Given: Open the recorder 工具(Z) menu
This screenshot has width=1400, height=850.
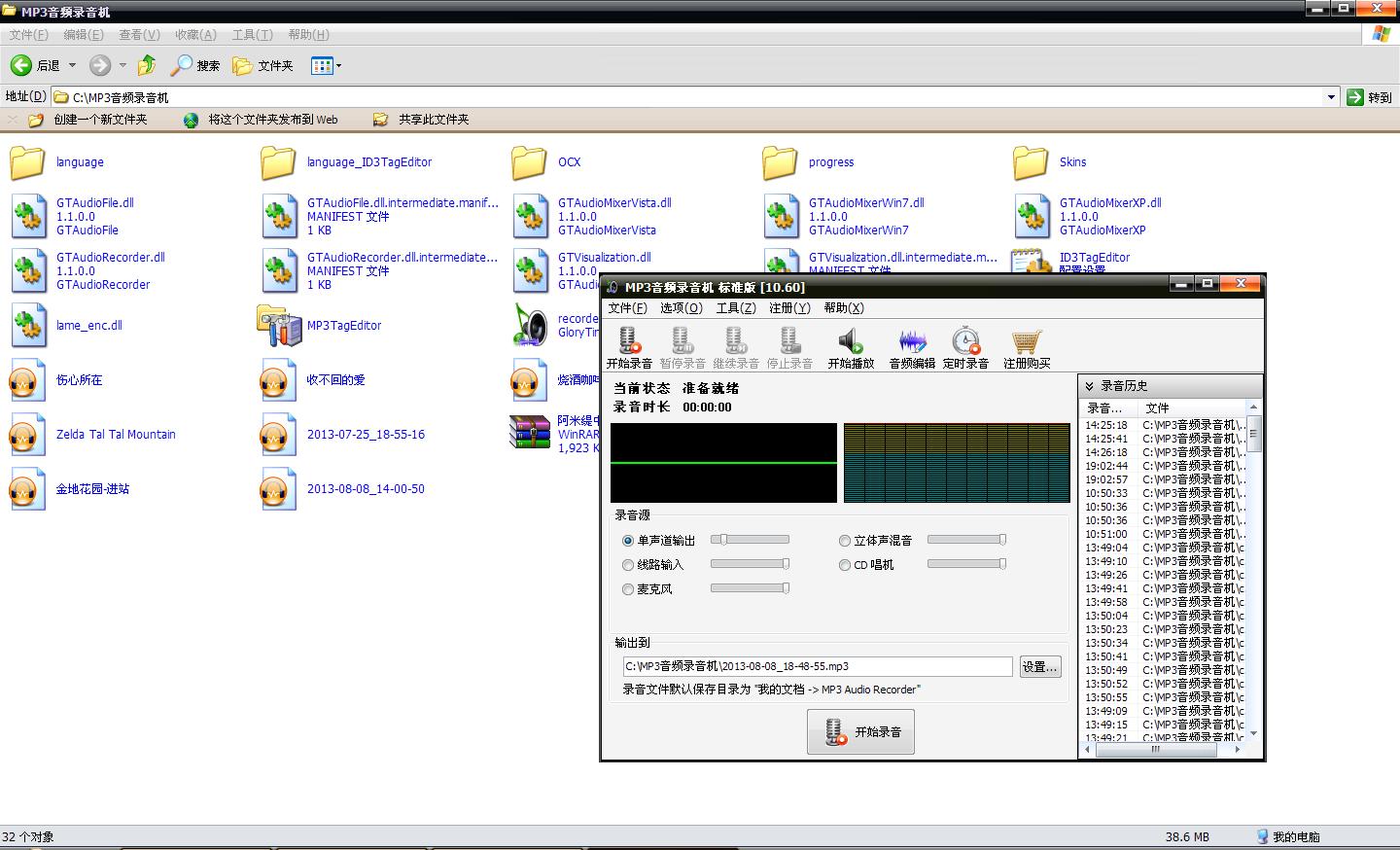Looking at the screenshot, I should pyautogui.click(x=736, y=308).
